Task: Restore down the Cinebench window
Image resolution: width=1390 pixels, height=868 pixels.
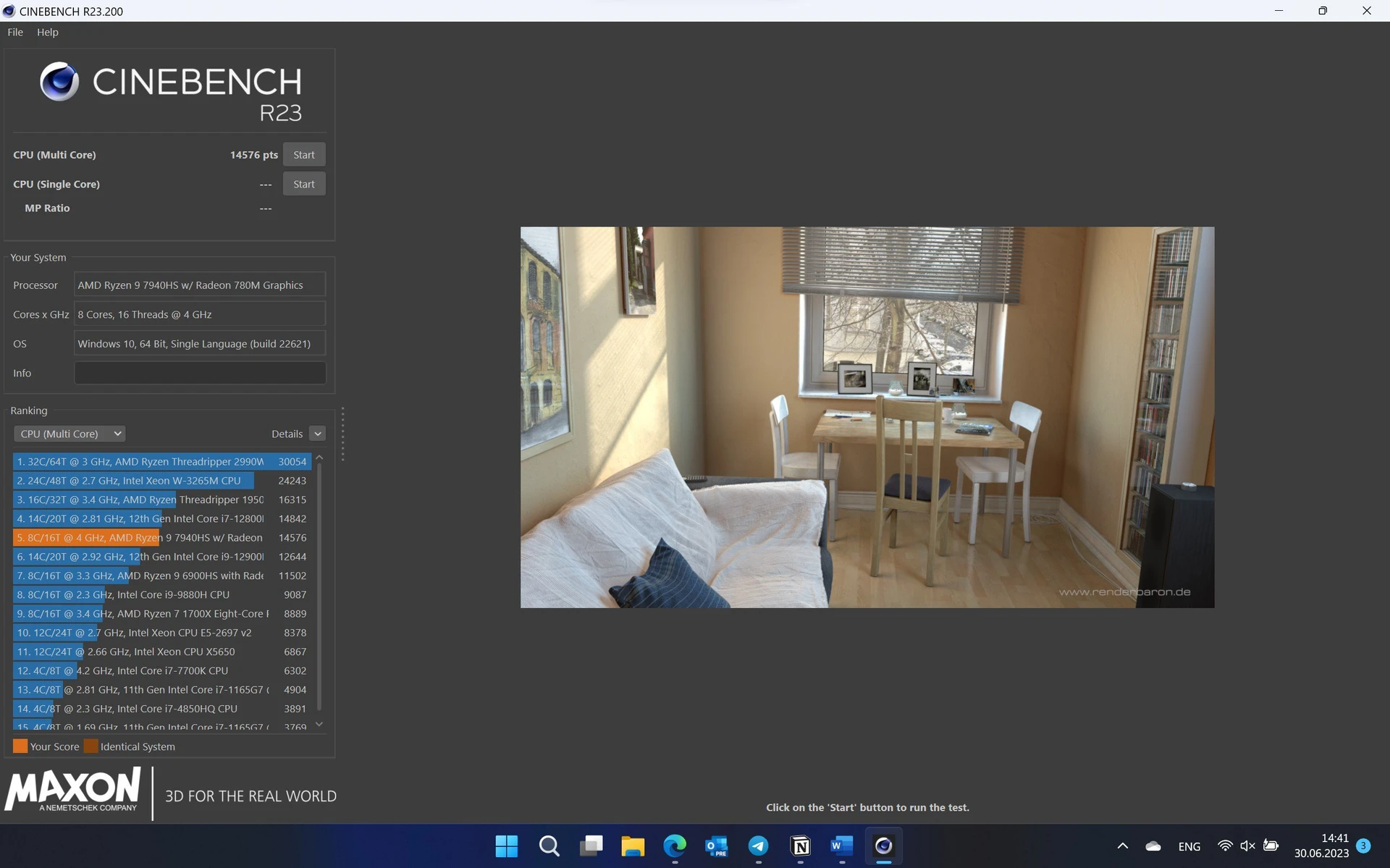Action: click(1323, 11)
